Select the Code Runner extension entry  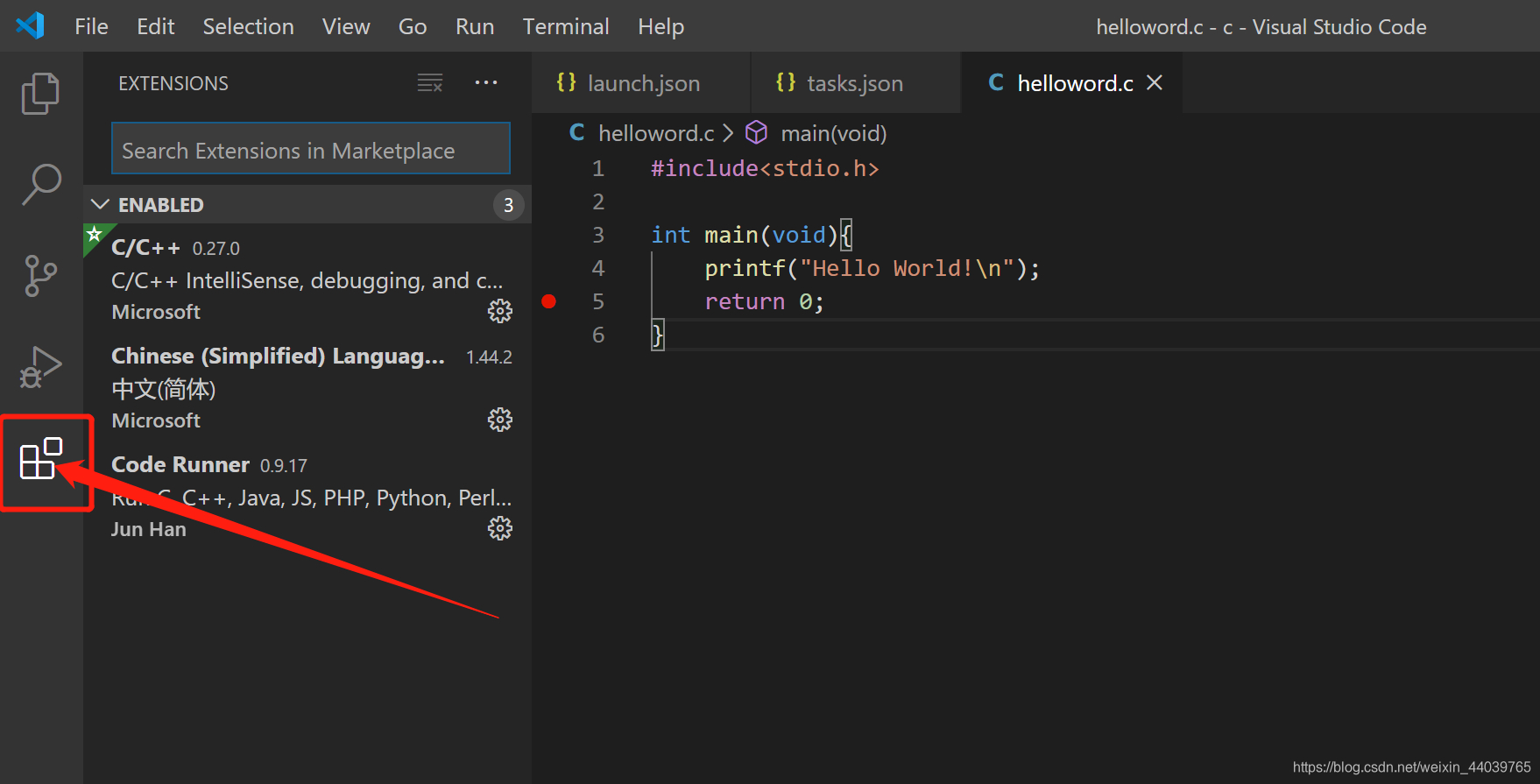click(x=307, y=495)
